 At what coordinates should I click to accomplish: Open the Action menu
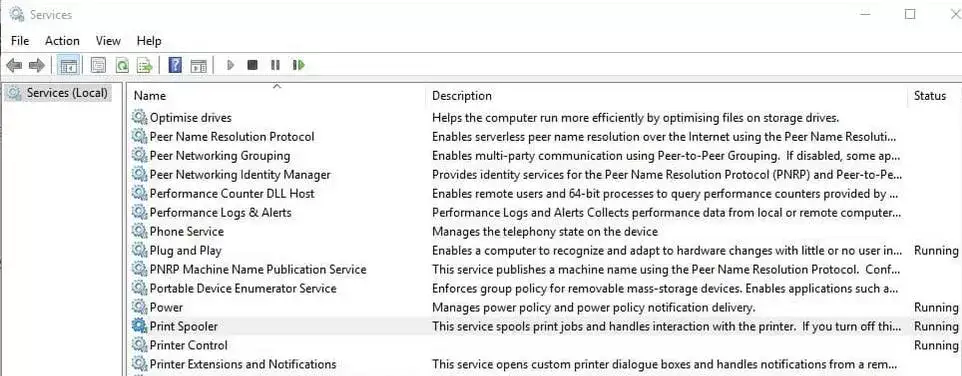(x=62, y=40)
